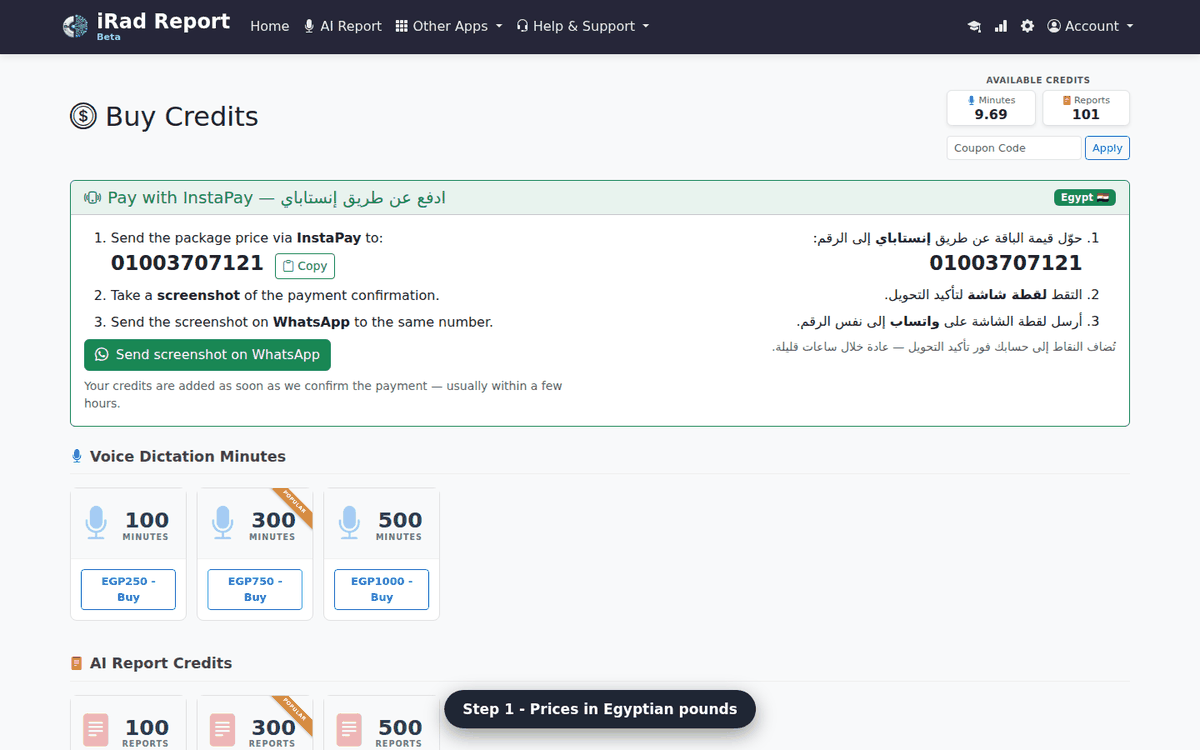Click document icon in 100 reports card
1200x750 pixels.
point(96,729)
